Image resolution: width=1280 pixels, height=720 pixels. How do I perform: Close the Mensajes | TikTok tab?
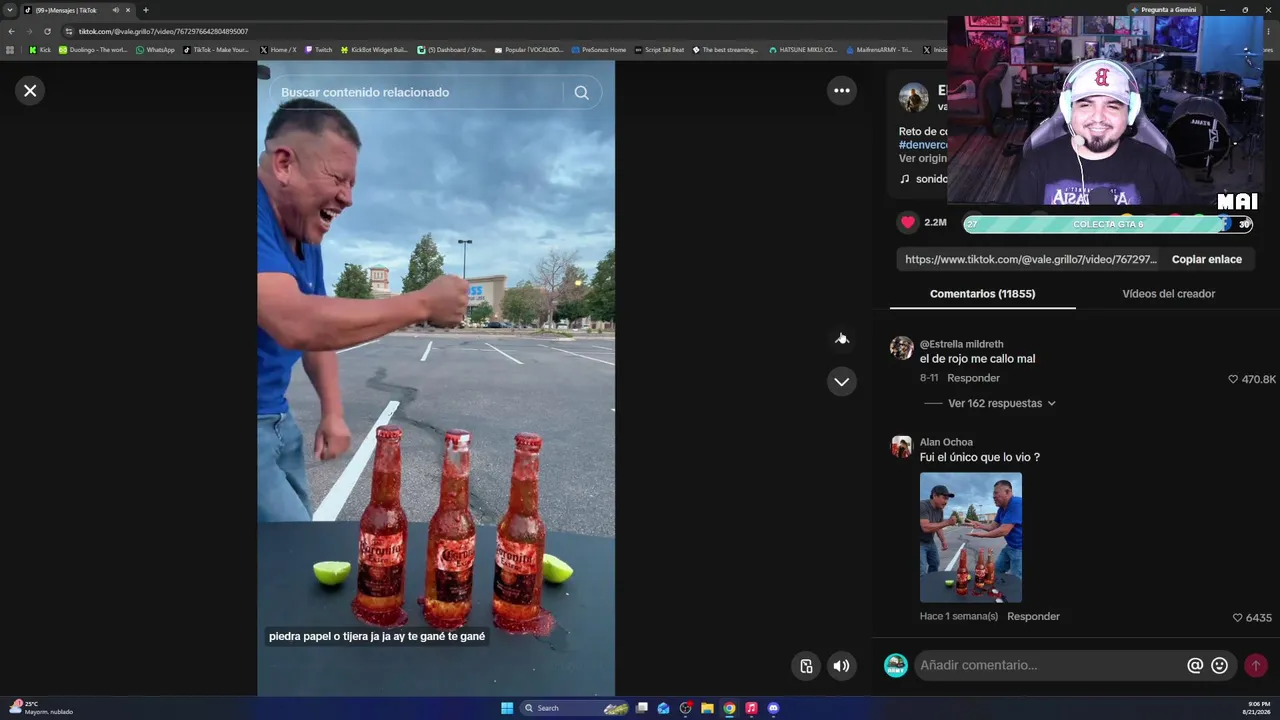pyautogui.click(x=128, y=10)
